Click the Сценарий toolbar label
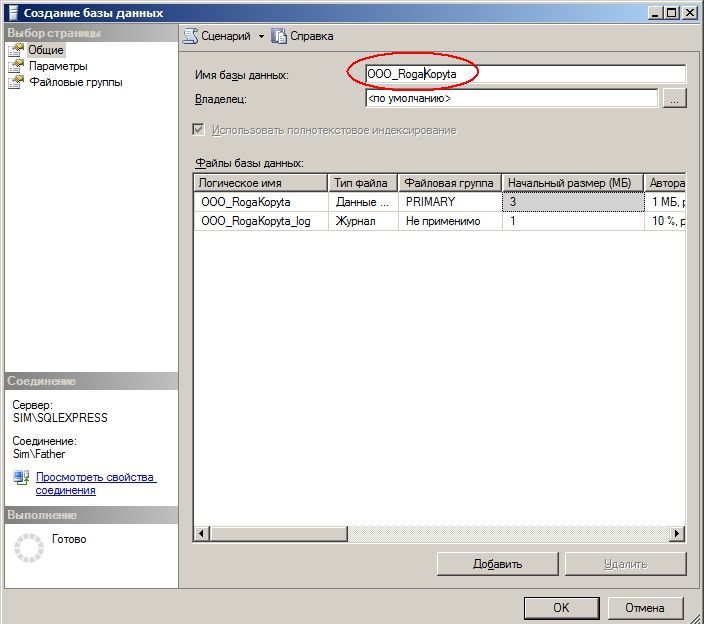Screen dimensions: 704x624 point(226,36)
